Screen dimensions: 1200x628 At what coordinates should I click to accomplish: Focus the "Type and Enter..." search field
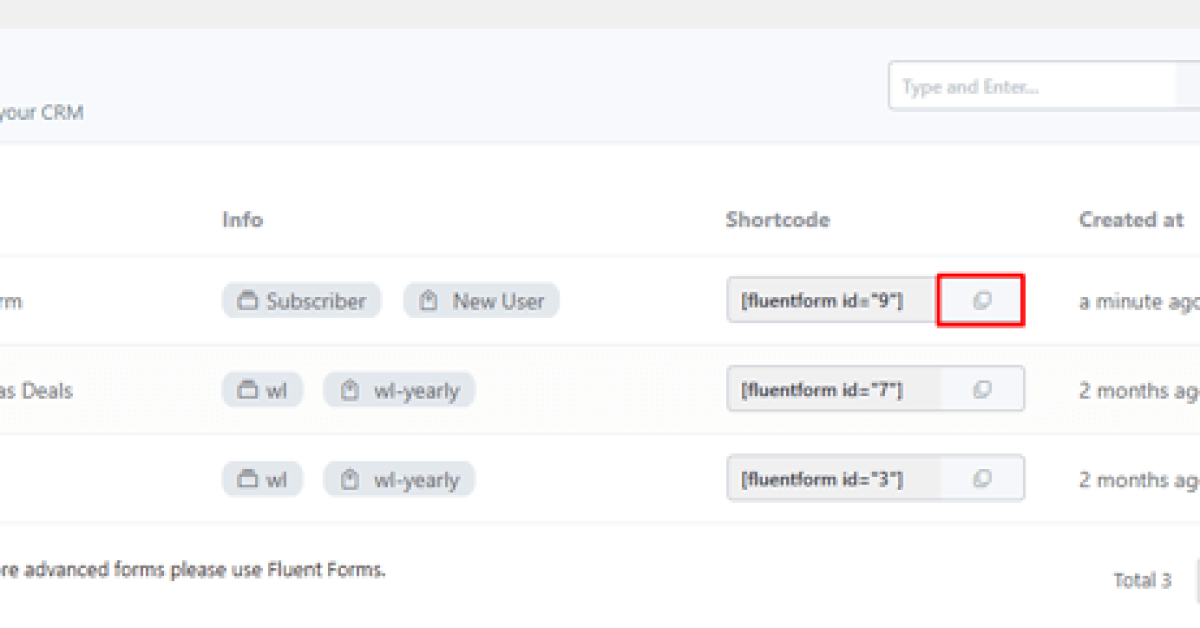1030,87
